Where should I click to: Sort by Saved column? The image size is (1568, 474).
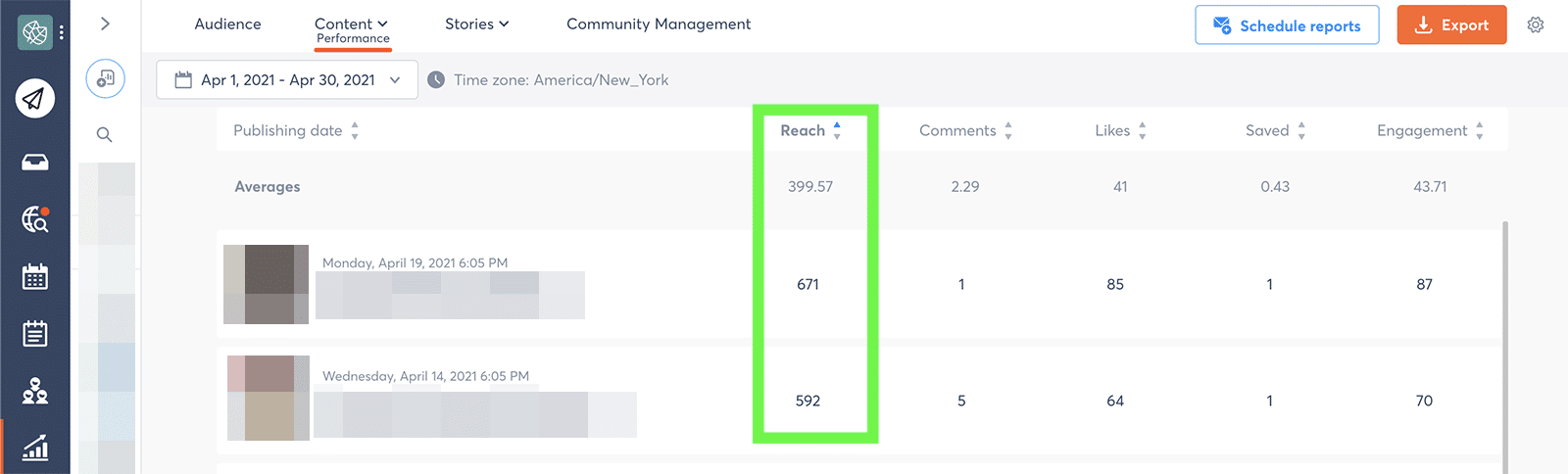click(1275, 130)
